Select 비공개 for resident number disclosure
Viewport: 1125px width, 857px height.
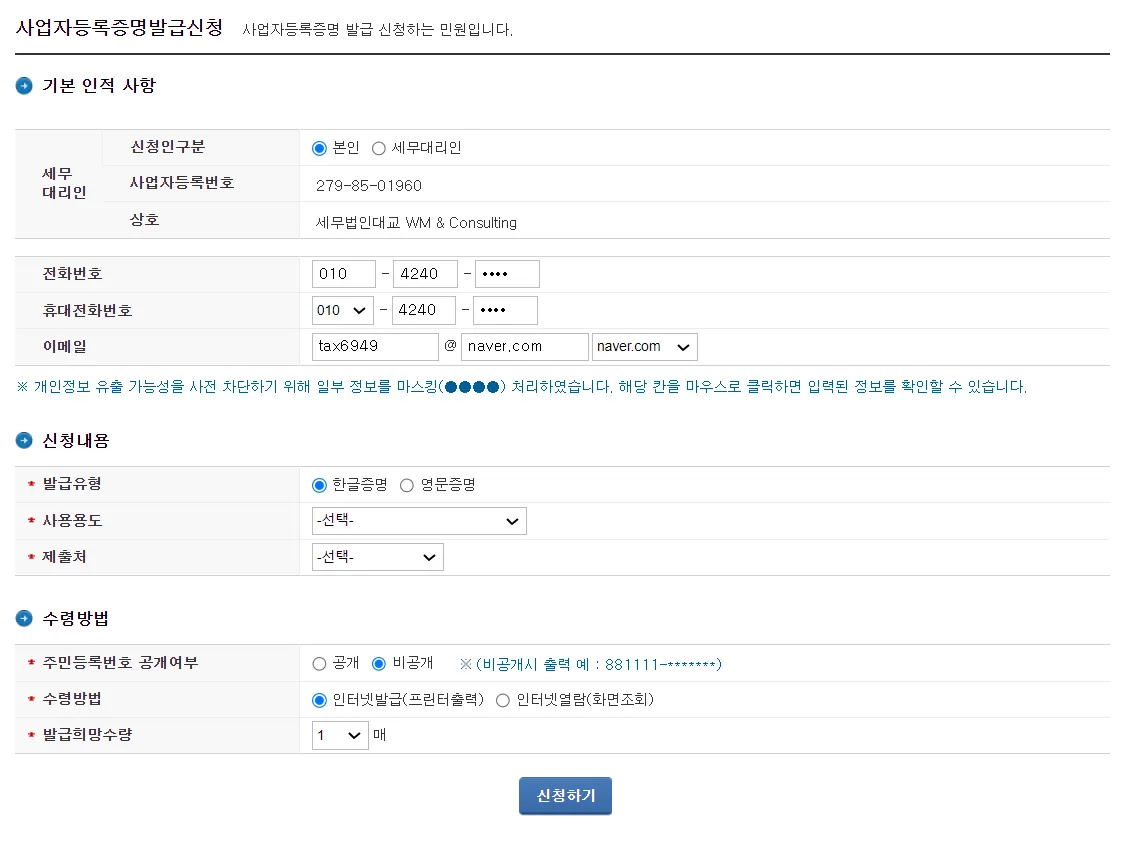pyautogui.click(x=379, y=664)
